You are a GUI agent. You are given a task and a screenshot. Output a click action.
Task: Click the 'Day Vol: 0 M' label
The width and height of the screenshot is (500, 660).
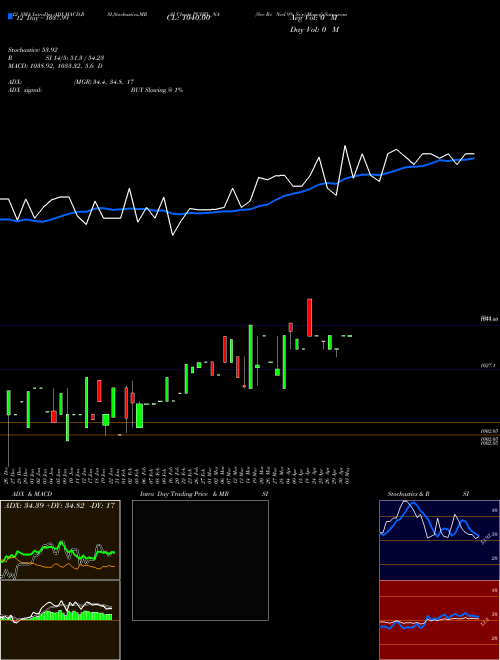pyautogui.click(x=314, y=30)
